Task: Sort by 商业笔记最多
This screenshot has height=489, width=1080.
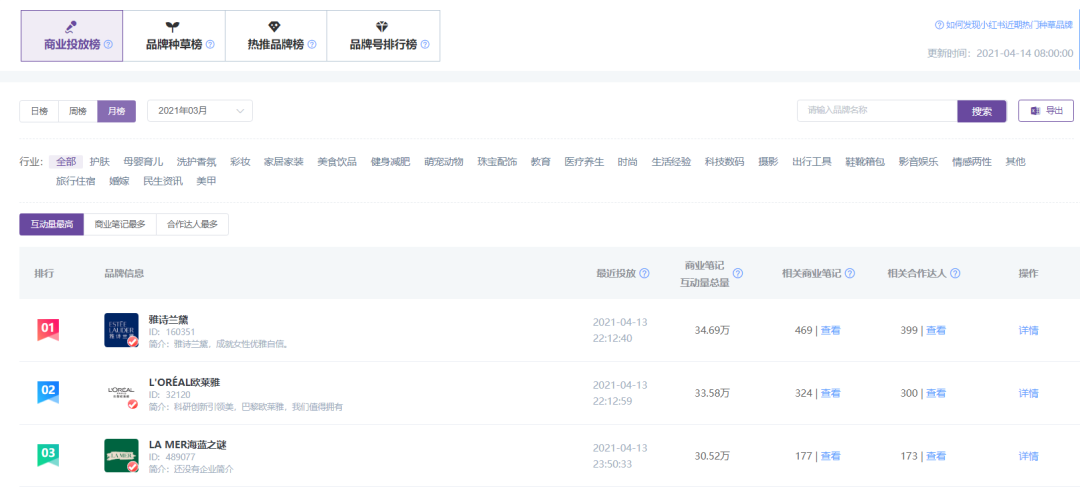Action: pos(120,225)
